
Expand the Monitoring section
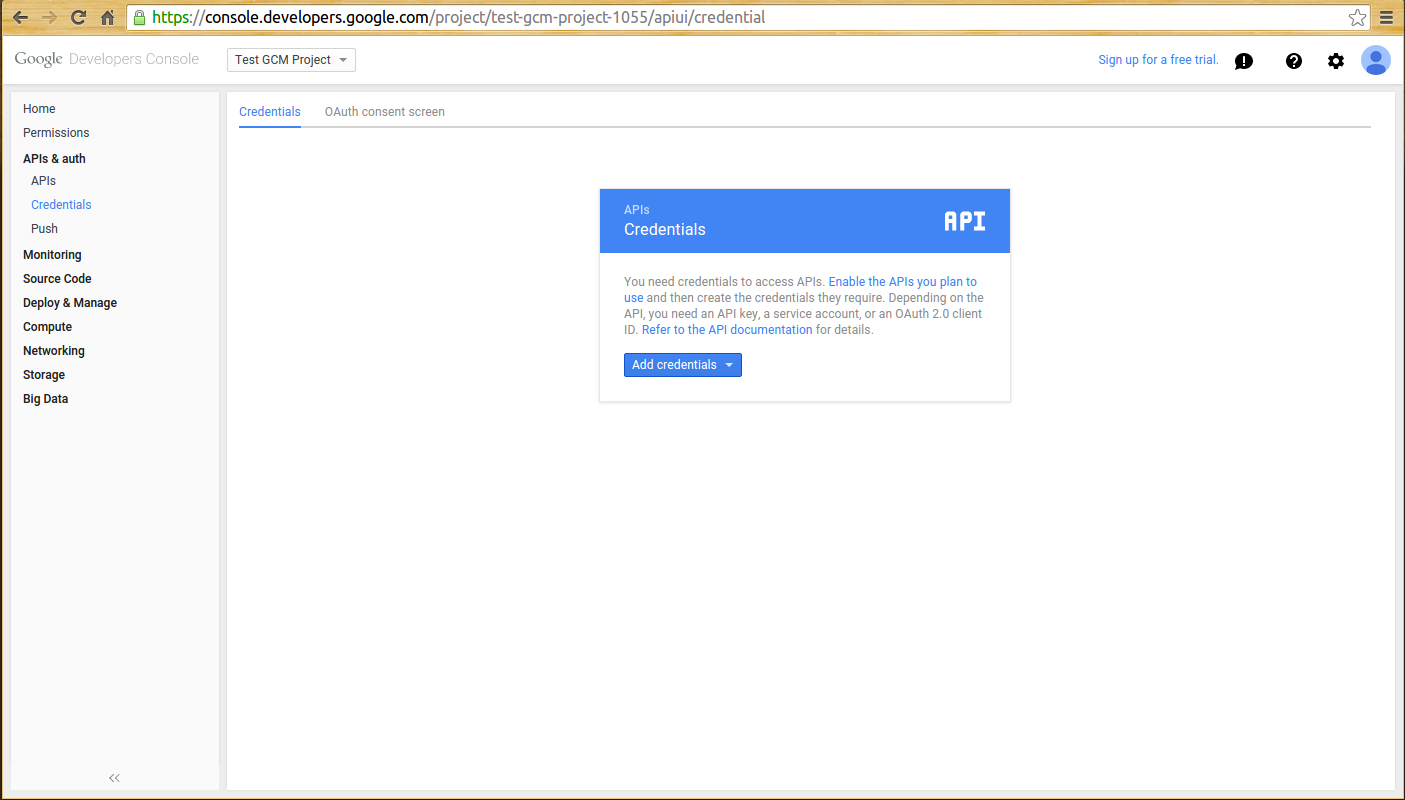tap(52, 255)
